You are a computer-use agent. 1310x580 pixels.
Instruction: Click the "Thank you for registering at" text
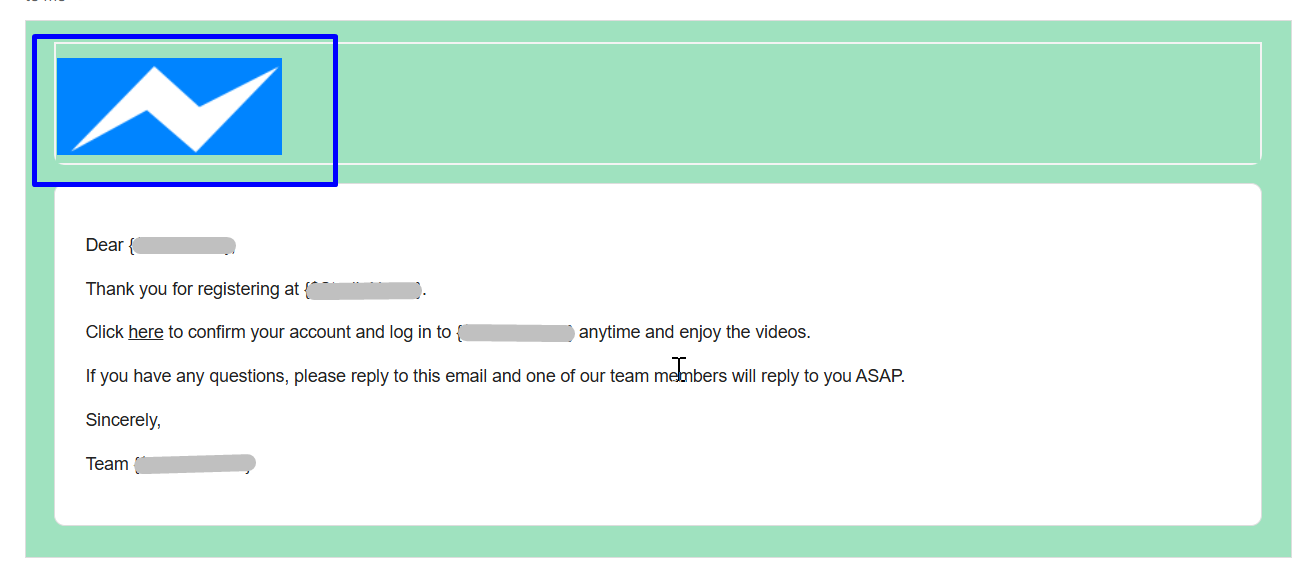tap(192, 289)
